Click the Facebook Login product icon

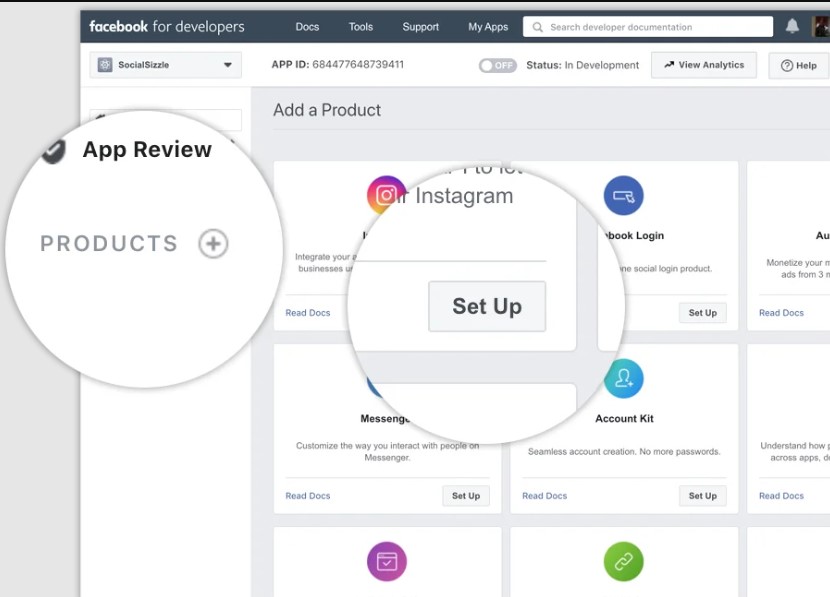click(x=623, y=196)
